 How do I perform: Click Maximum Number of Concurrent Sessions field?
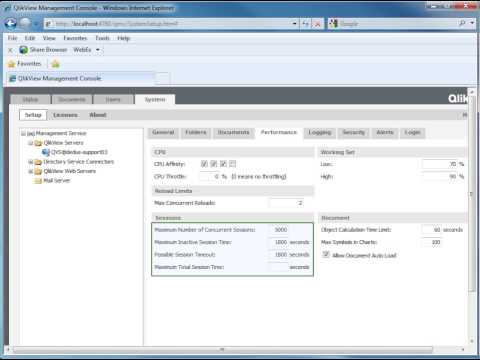point(278,230)
